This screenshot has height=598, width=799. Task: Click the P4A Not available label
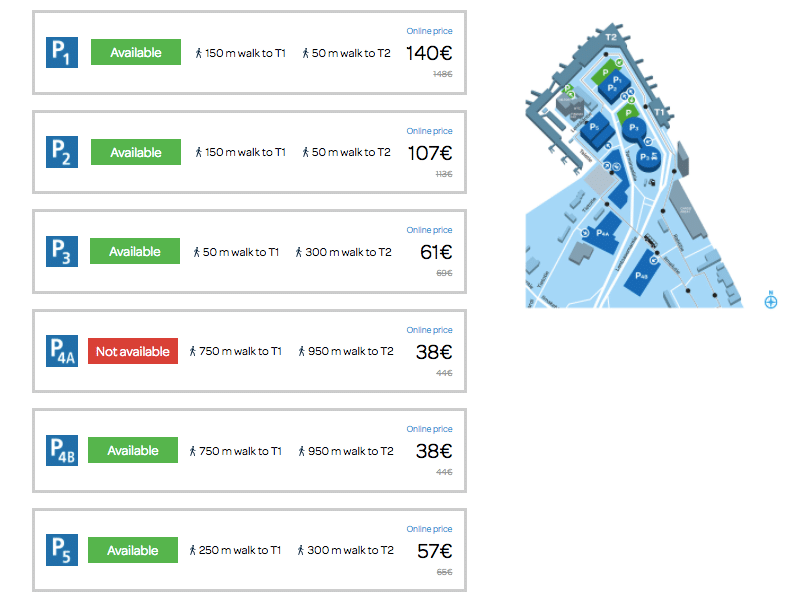[x=133, y=351]
